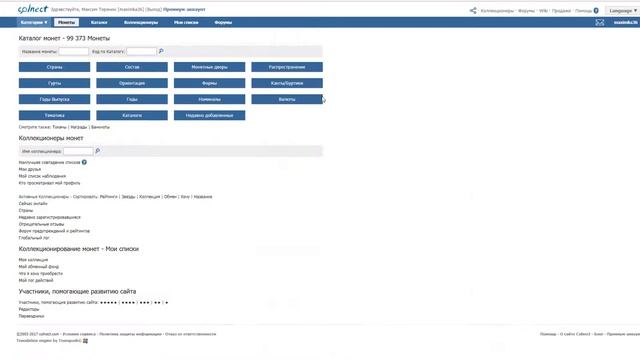This screenshot has height=360, width=640.
Task: Click the Ориентация button
Action: 132,83
